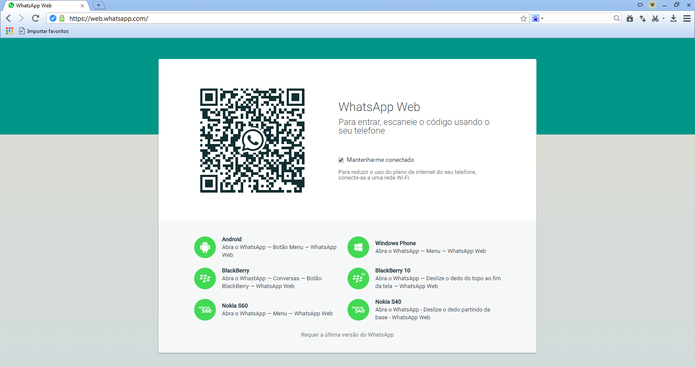
Task: Click the BlackBerry 10 heading text
Action: 393,270
